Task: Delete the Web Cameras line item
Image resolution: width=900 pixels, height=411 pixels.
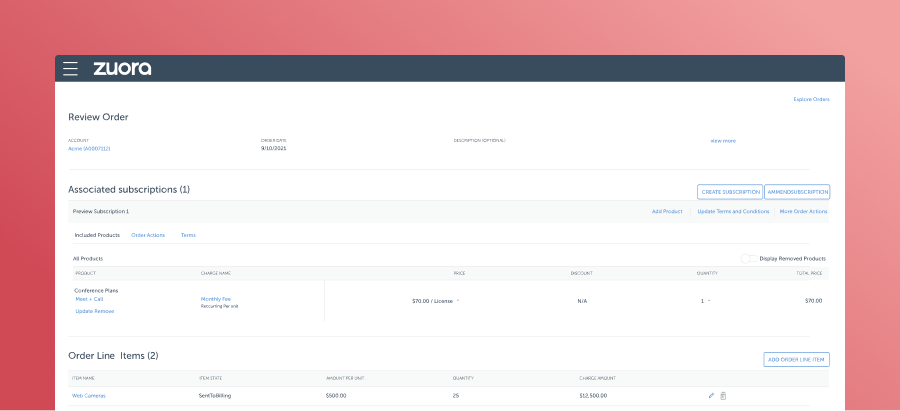Action: click(723, 396)
